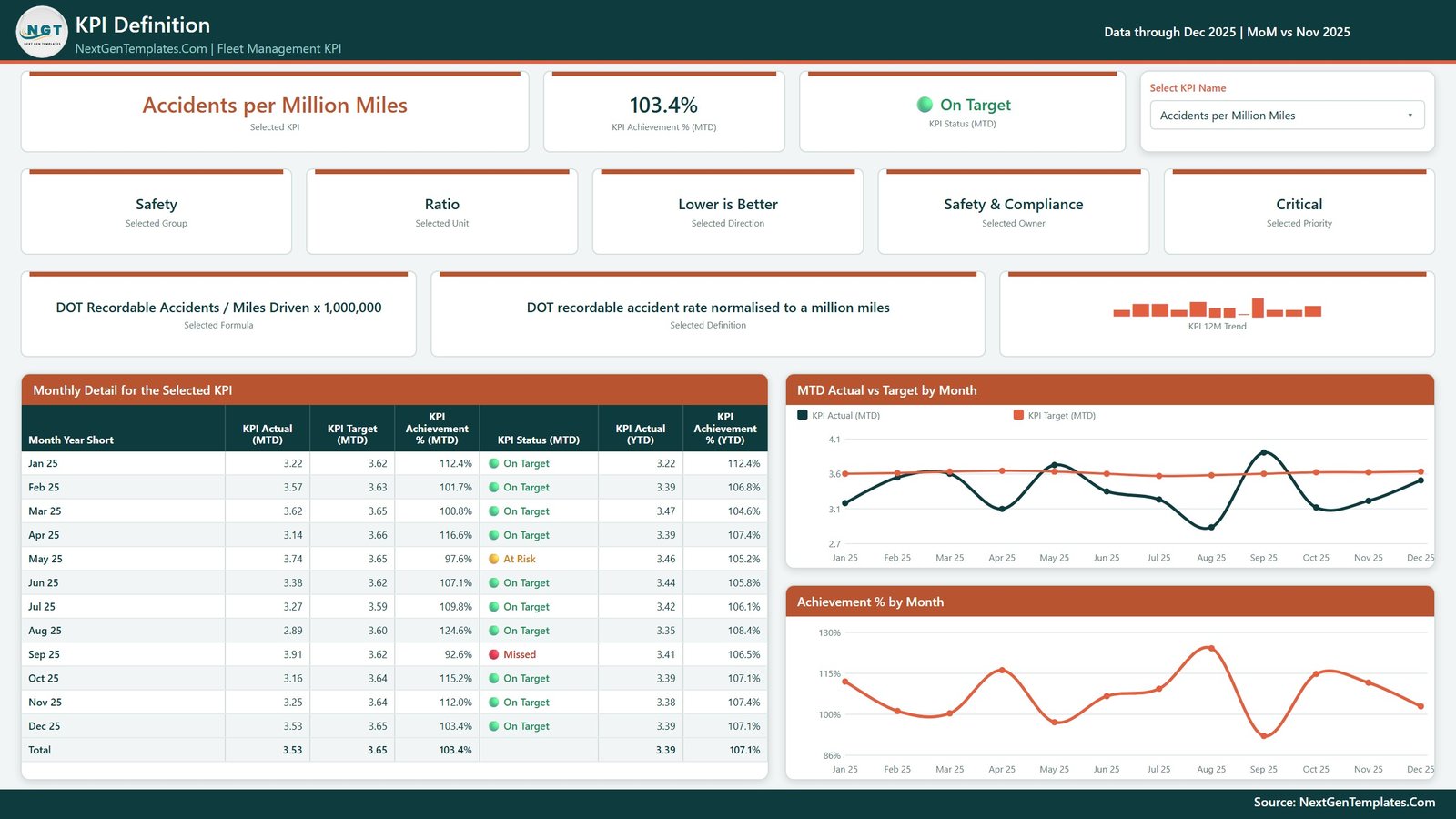Click the Missed status text
The height and width of the screenshot is (819, 1456).
tap(520, 654)
